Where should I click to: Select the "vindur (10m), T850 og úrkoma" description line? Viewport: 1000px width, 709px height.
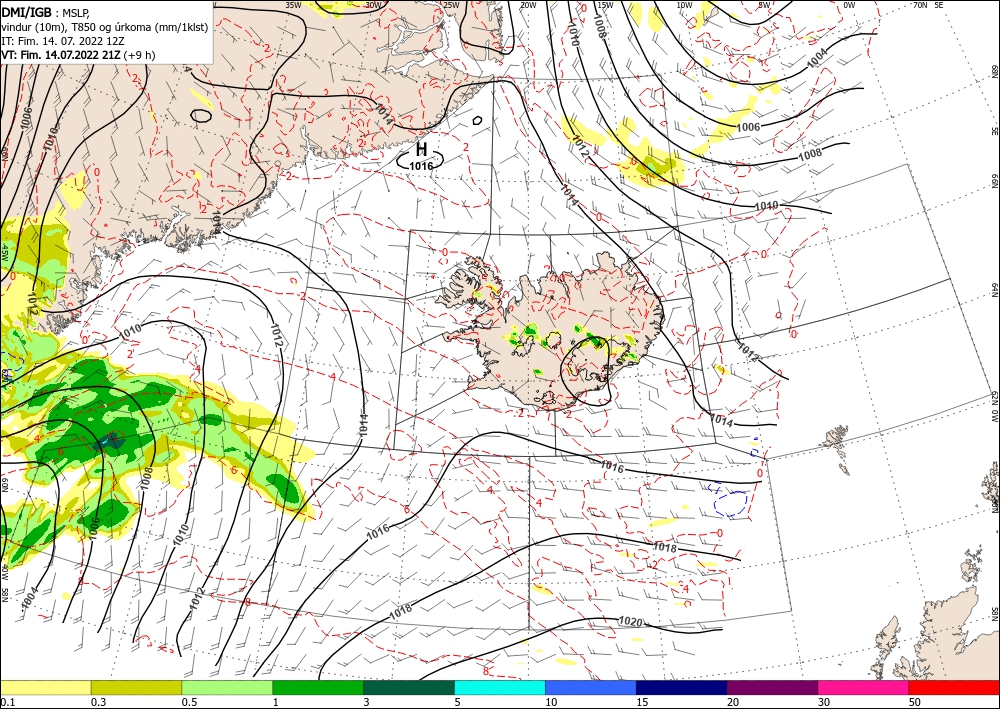click(104, 27)
